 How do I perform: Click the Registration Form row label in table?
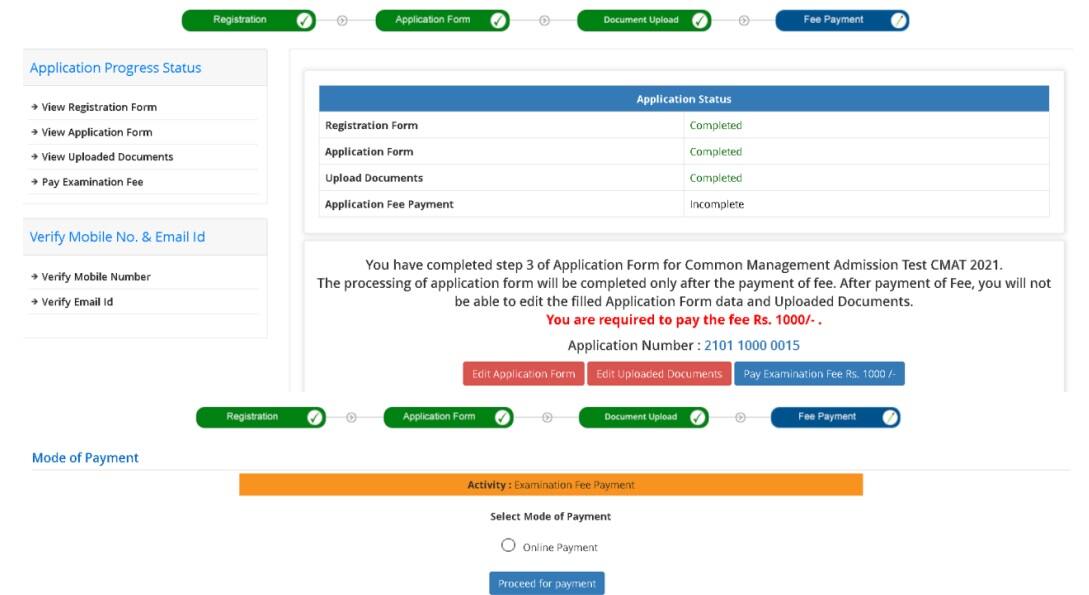coord(372,125)
